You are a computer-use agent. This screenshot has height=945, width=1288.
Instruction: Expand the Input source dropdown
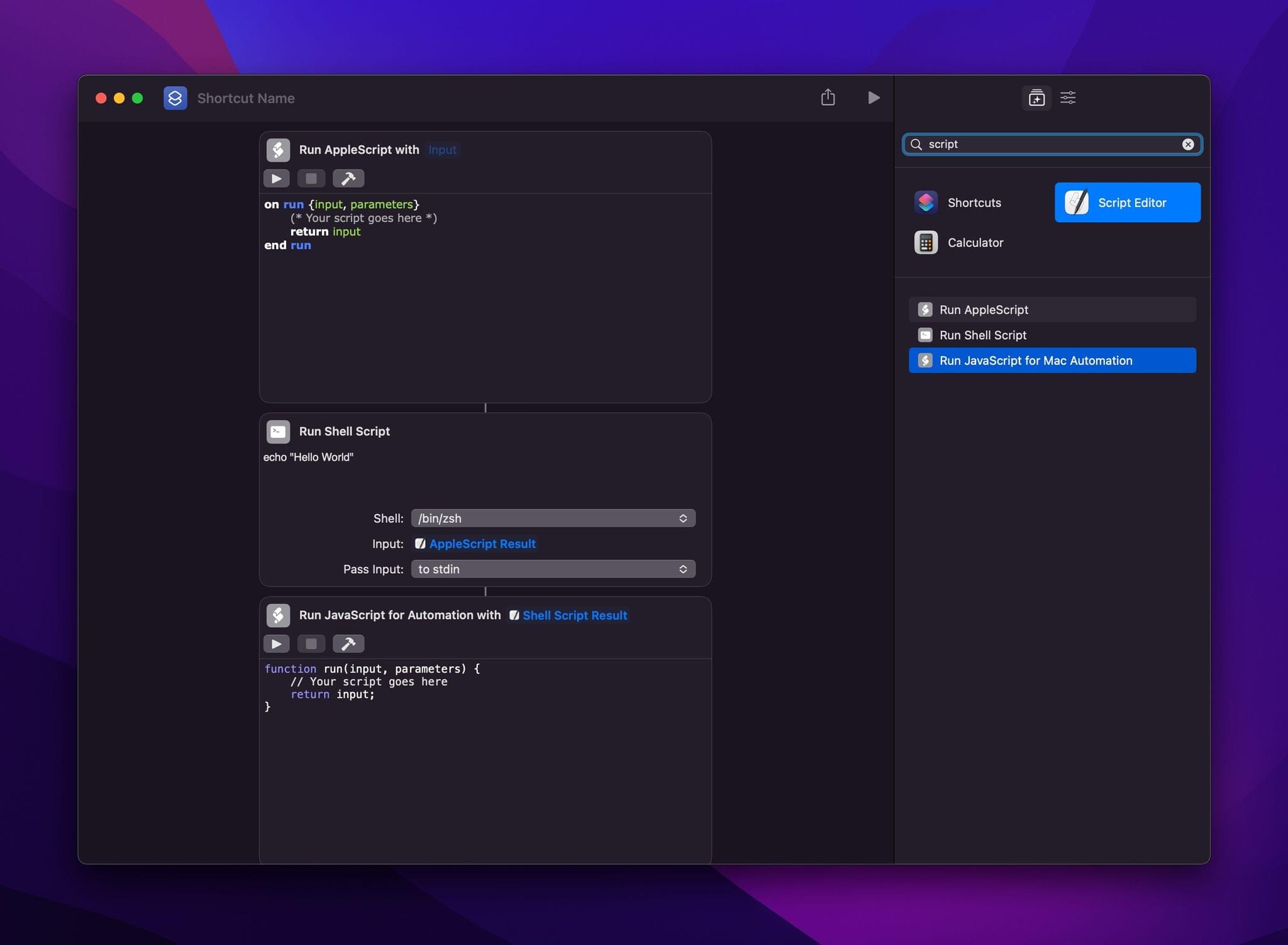(482, 543)
